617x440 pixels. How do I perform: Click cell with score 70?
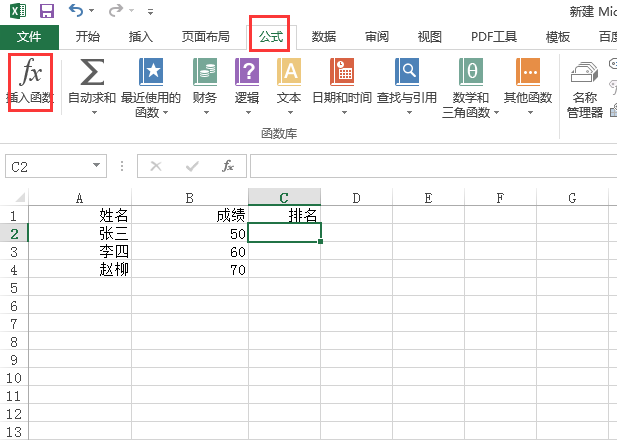click(x=190, y=269)
